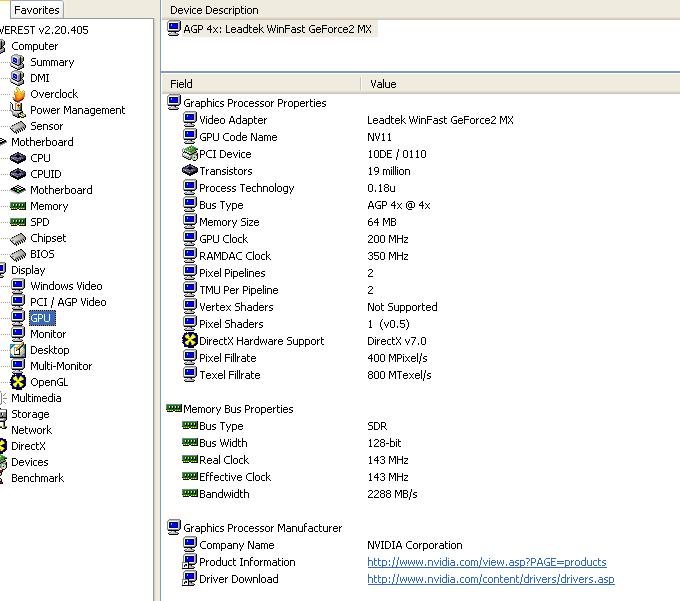Open the Desktop item under Display
This screenshot has height=601, width=680.
tap(49, 350)
